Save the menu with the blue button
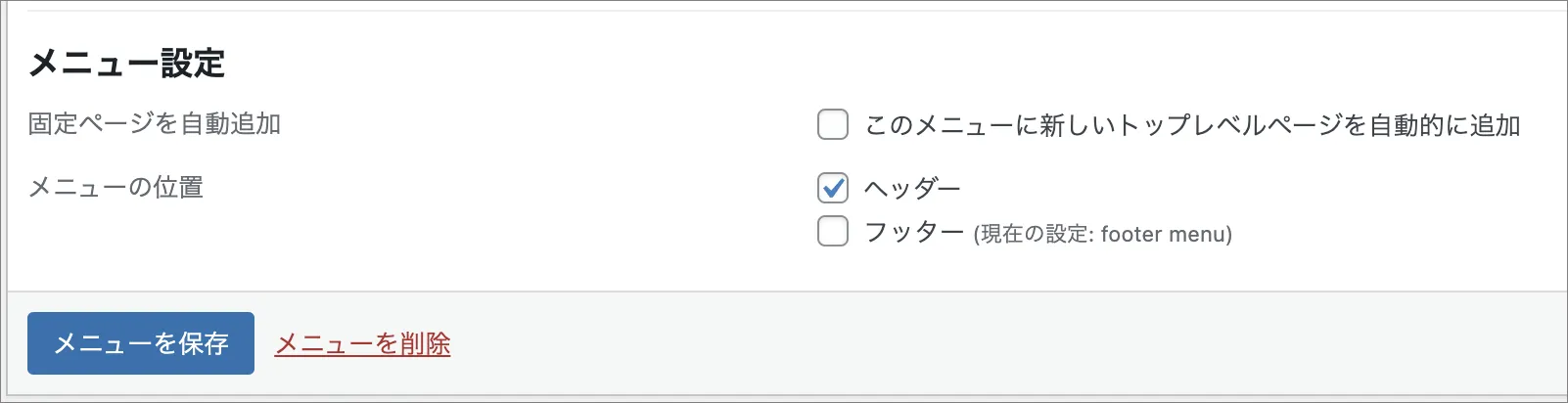 point(141,343)
